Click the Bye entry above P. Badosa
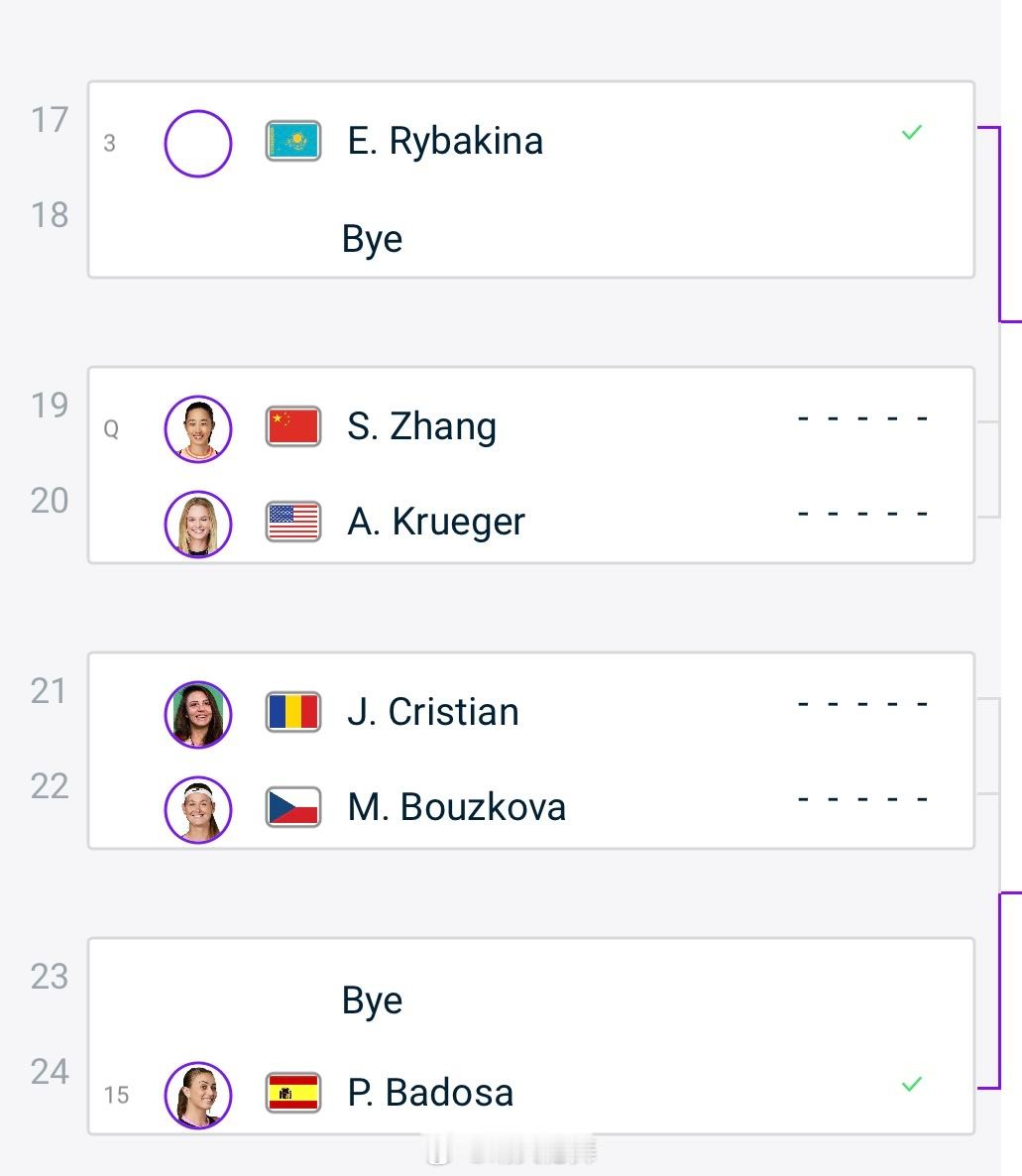Viewport: 1022px width, 1176px height. click(372, 1000)
